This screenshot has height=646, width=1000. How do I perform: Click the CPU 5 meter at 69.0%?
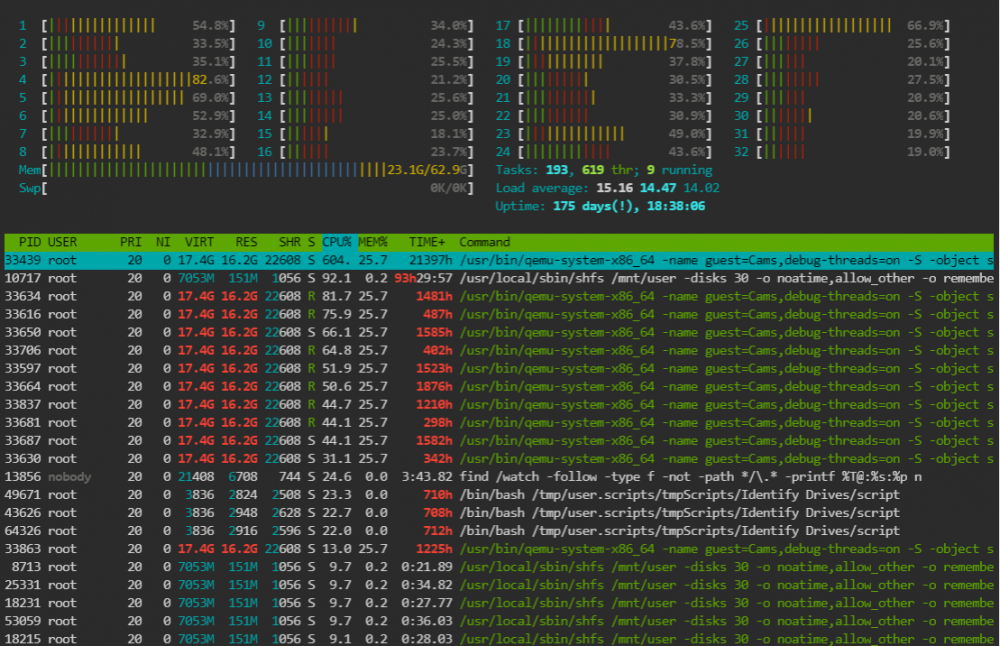pos(127,98)
